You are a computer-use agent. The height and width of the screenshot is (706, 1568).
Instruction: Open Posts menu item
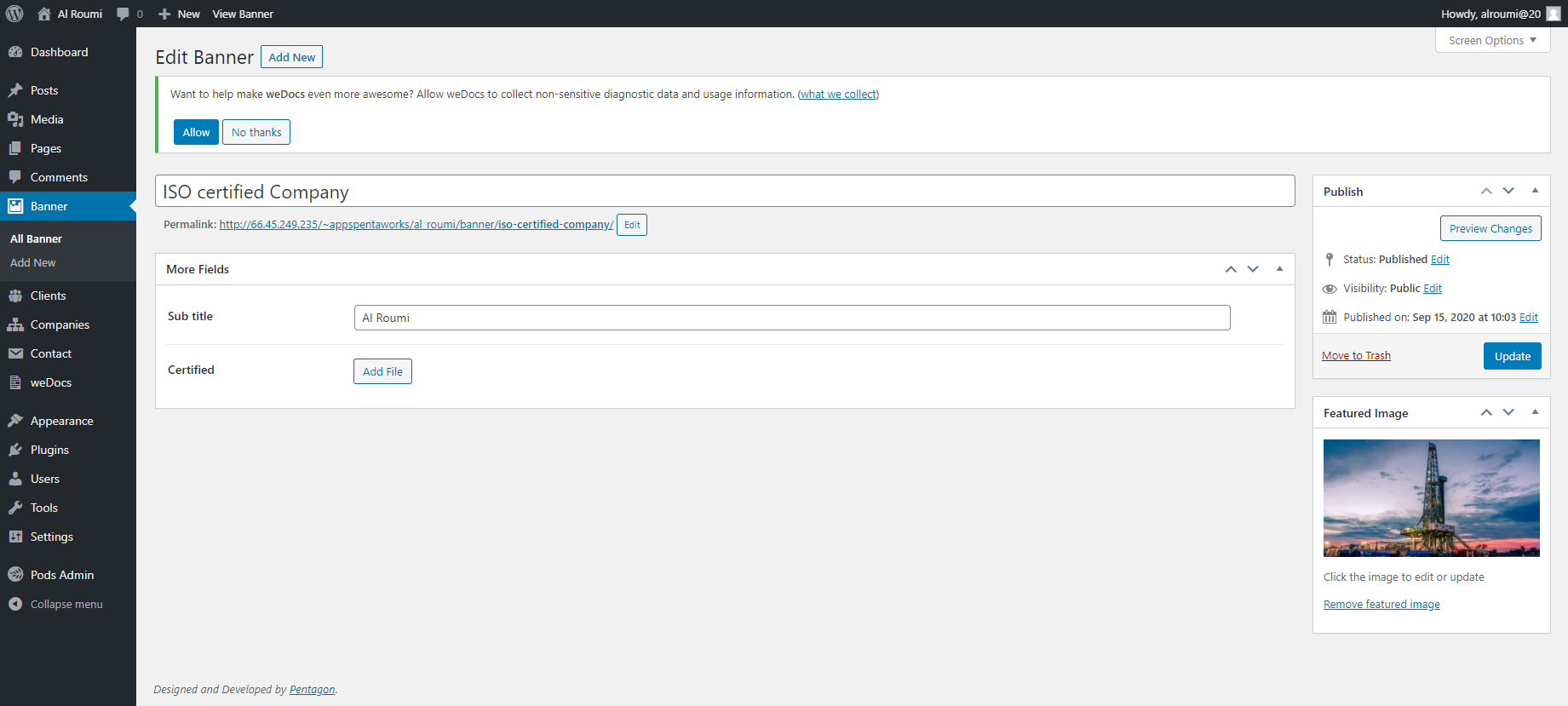point(68,90)
